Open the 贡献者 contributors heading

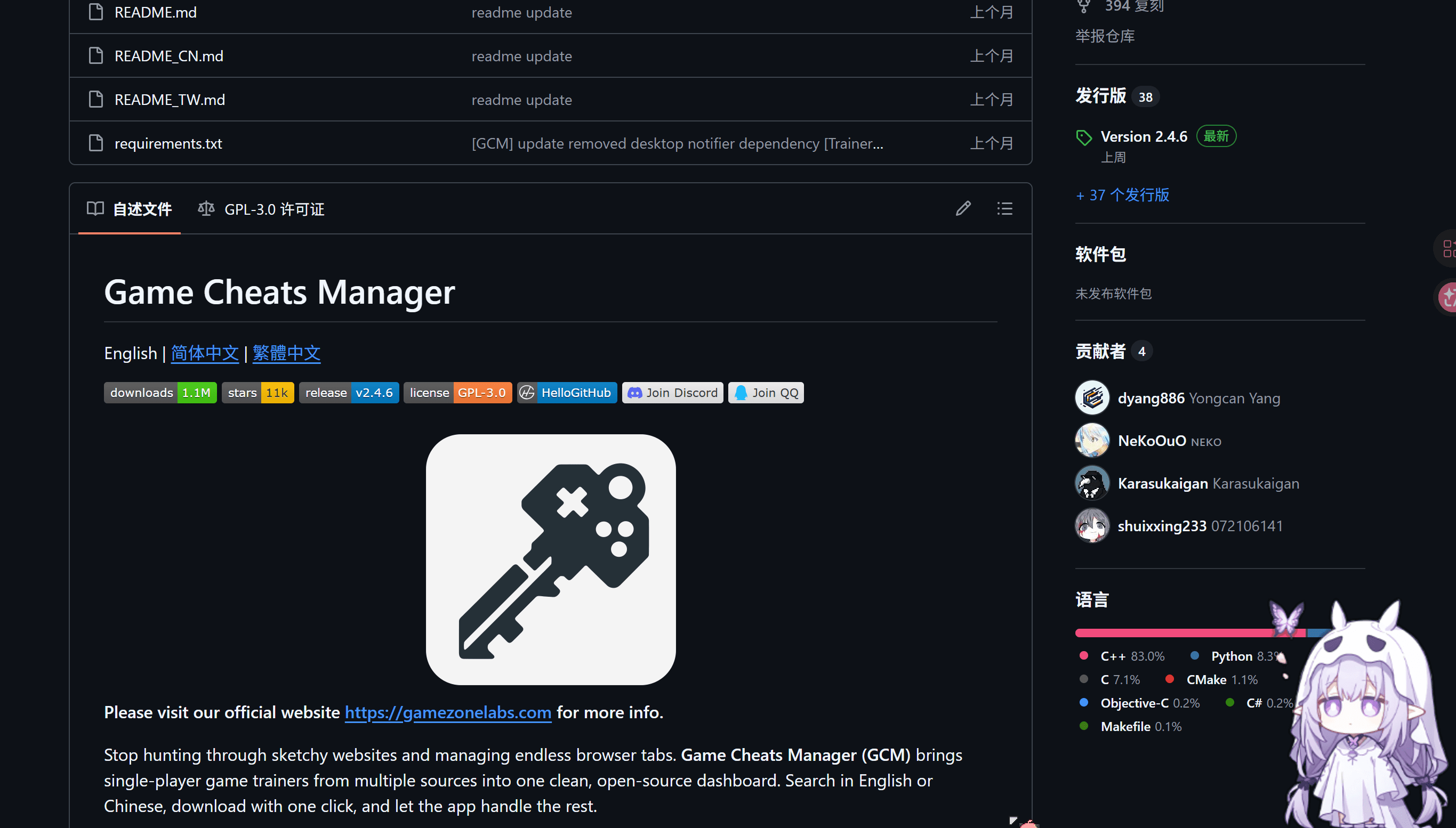pyautogui.click(x=1100, y=351)
